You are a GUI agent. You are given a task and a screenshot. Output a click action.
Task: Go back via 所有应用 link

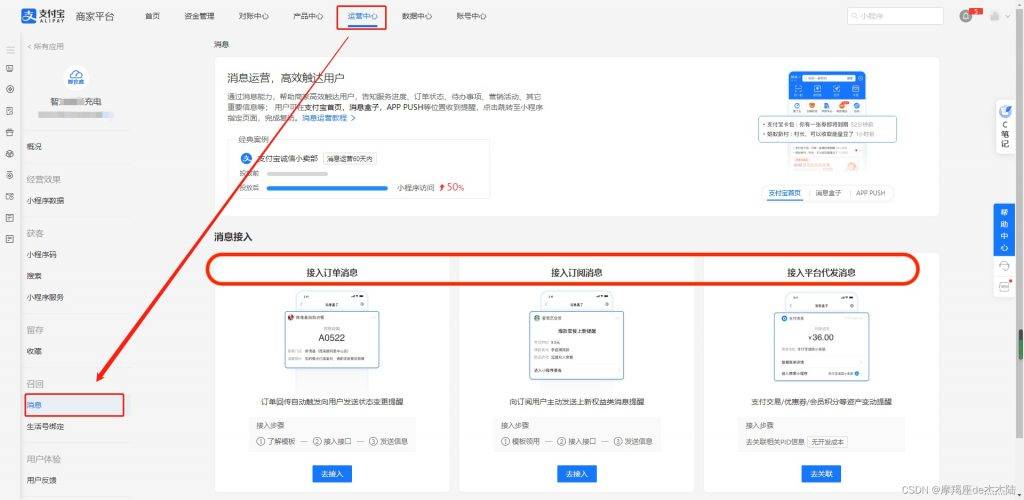coord(45,46)
